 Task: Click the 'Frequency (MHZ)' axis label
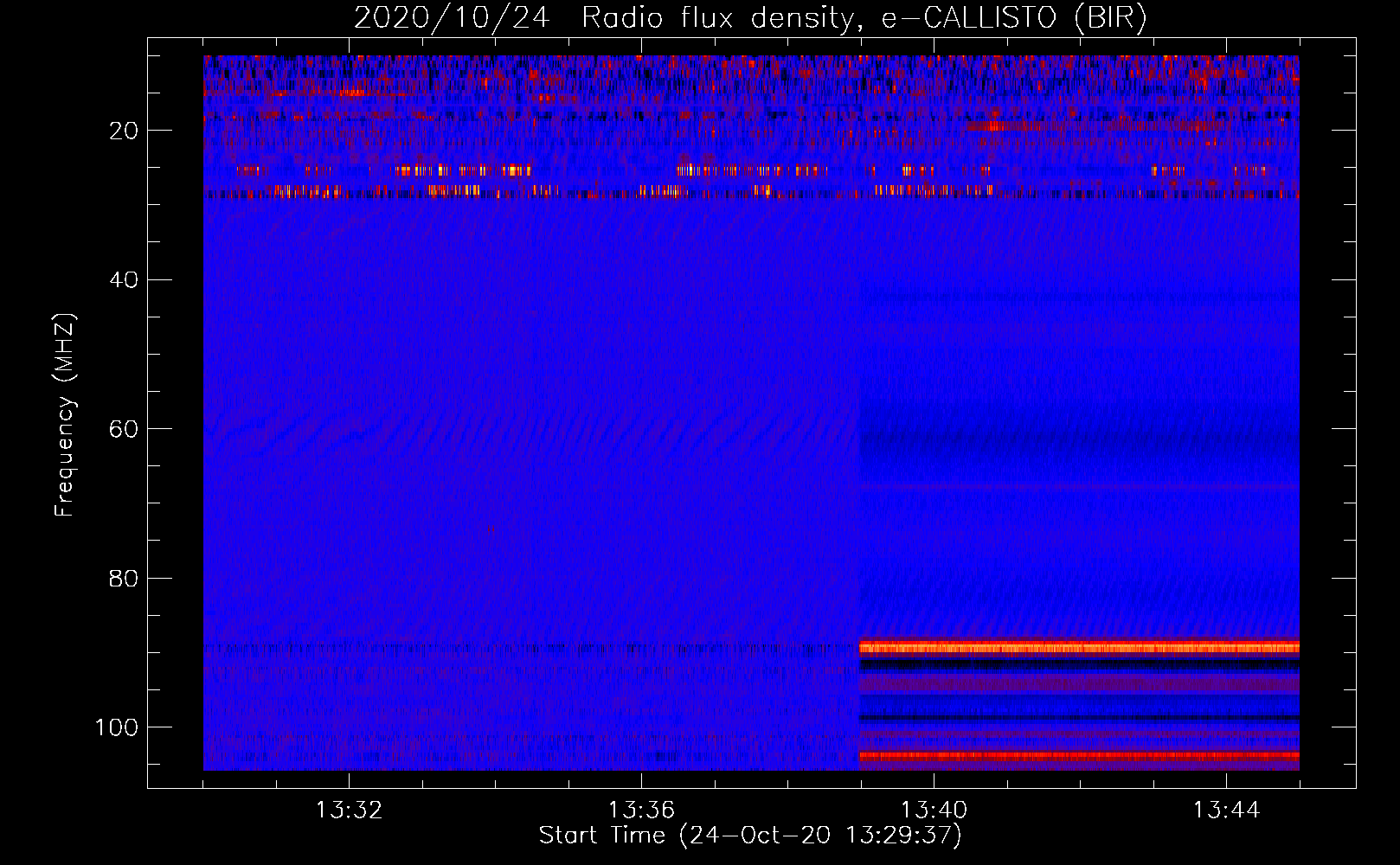[66, 414]
